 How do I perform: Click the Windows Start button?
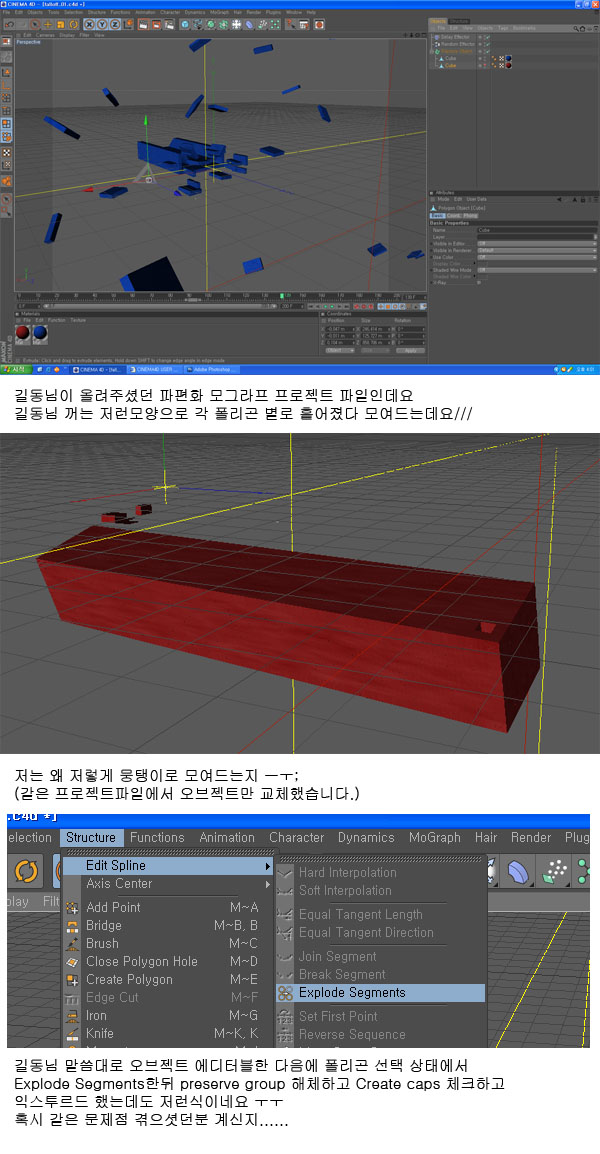point(15,369)
